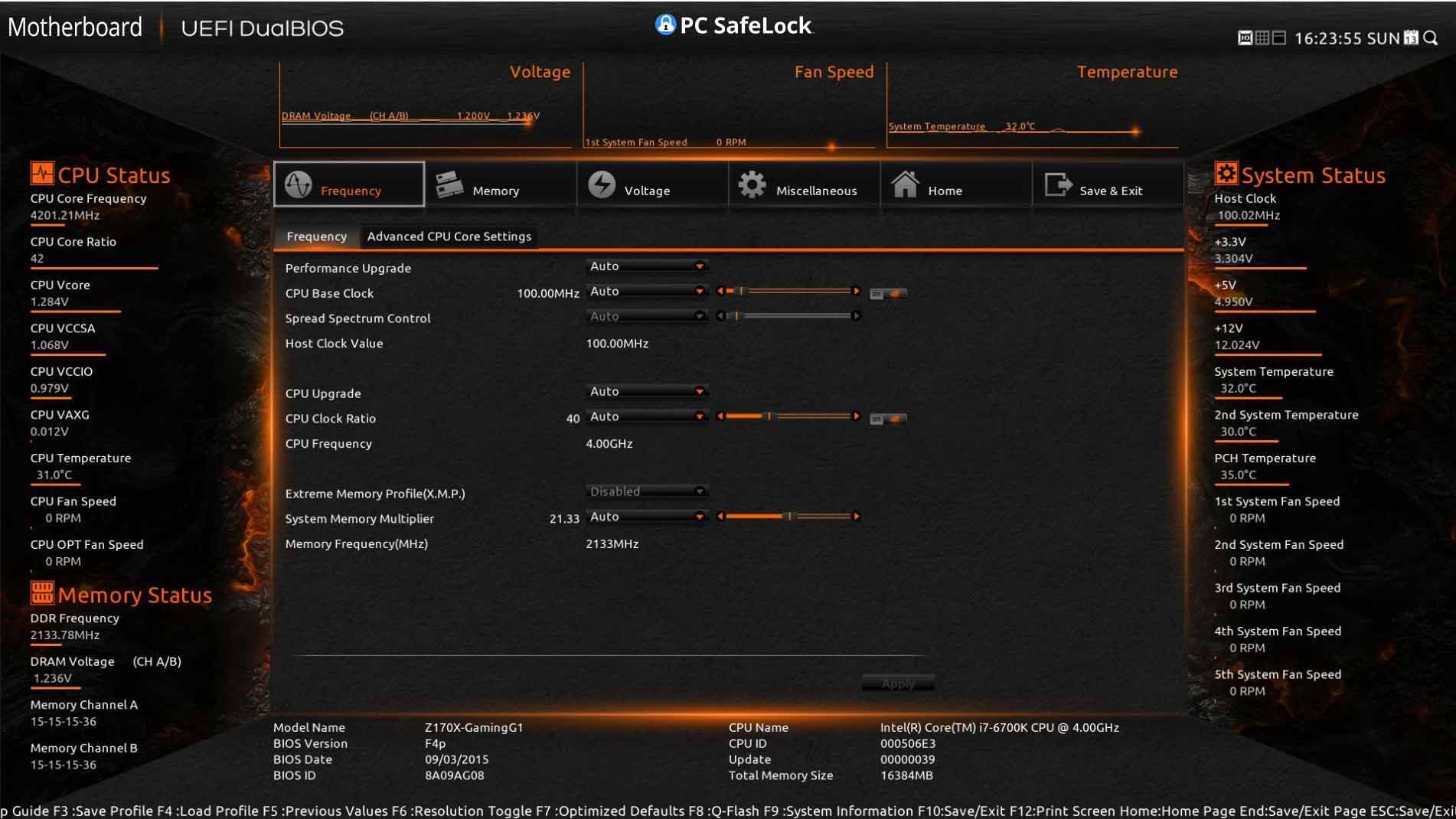Click Spread Spectrum Control slider left arrow
This screenshot has width=1456, height=819.
[x=720, y=316]
